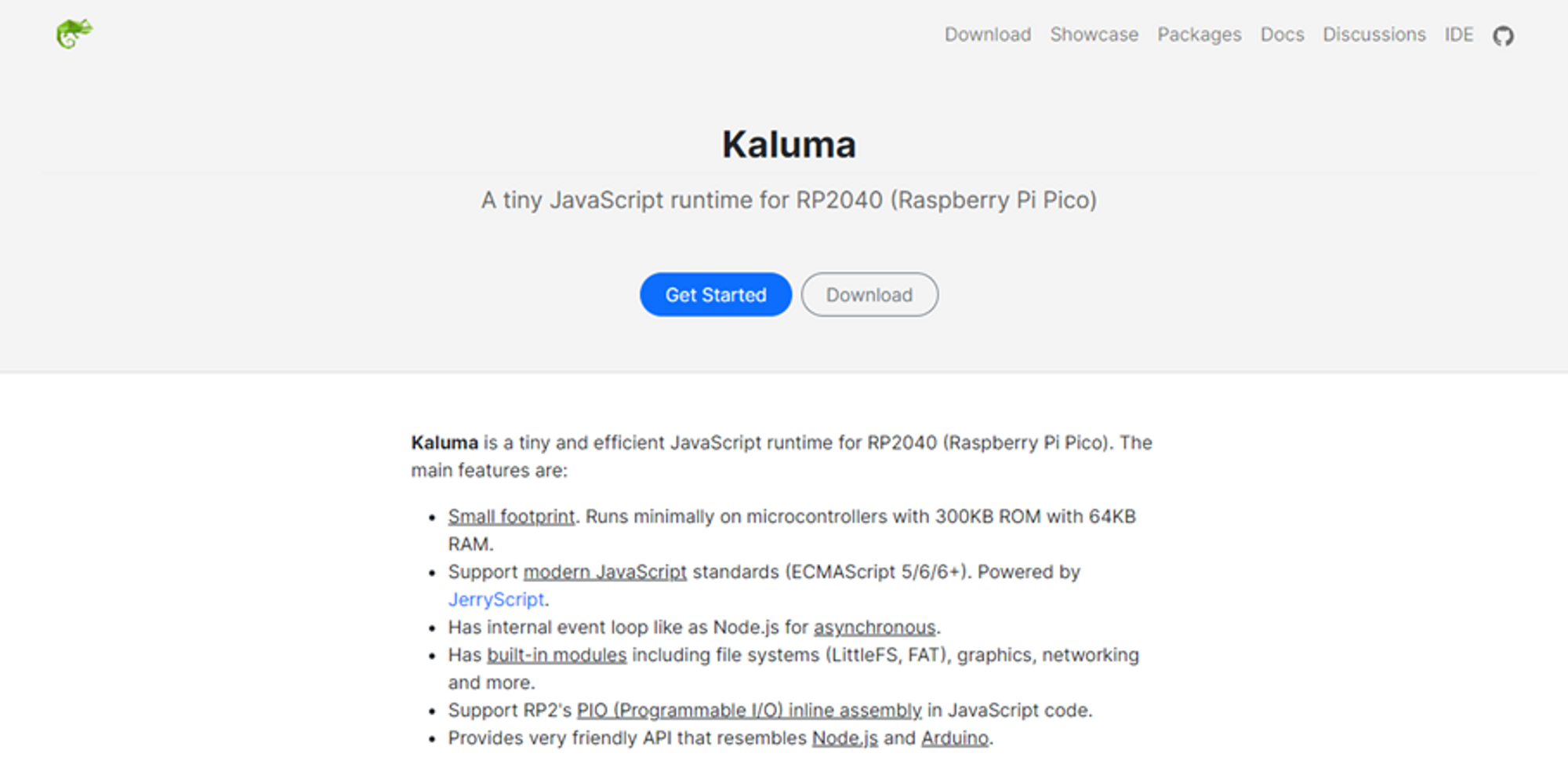Open the Download navigation menu item
This screenshot has width=1568, height=768.
[x=988, y=35]
